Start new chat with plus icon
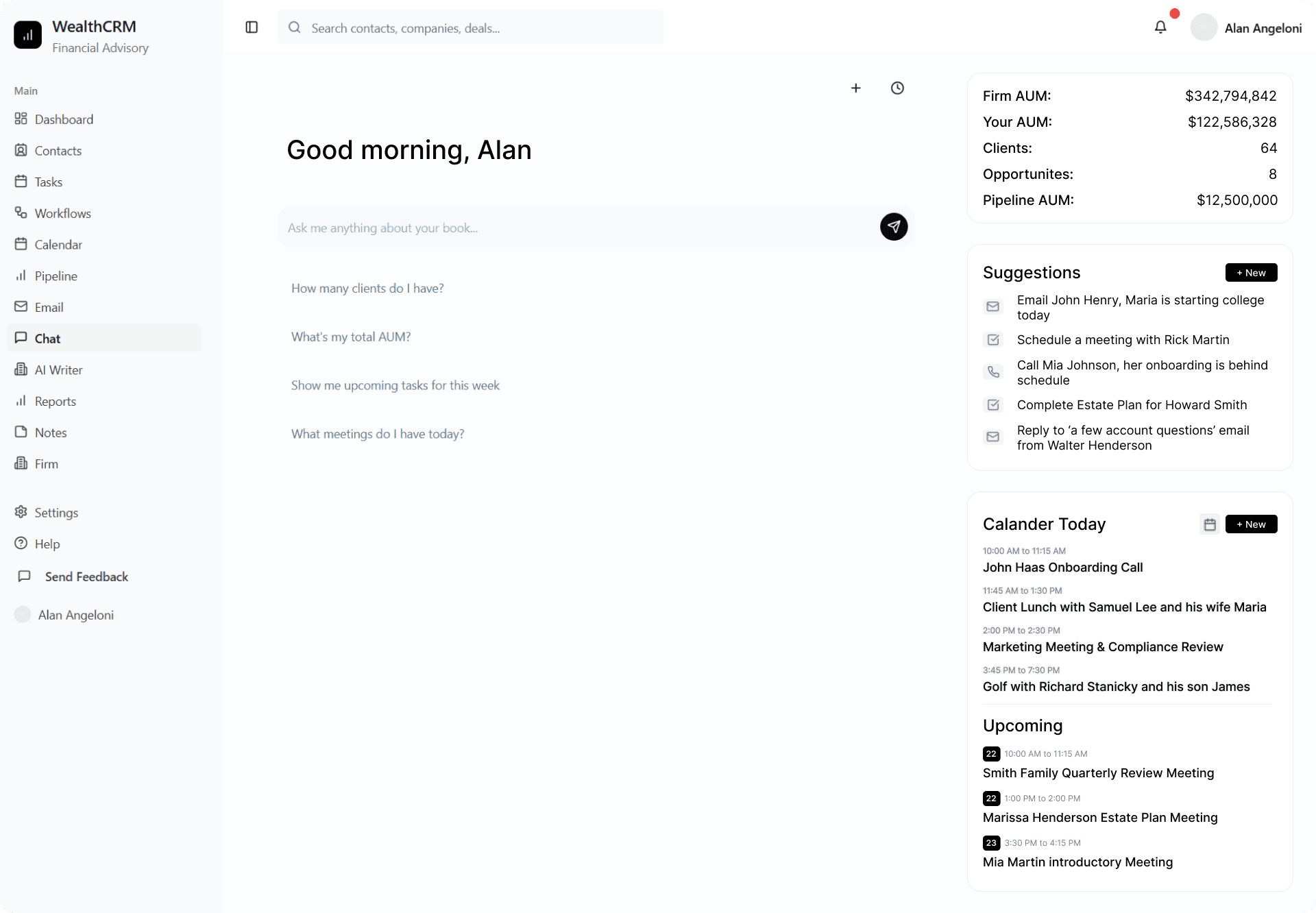The width and height of the screenshot is (1316, 913). (855, 88)
